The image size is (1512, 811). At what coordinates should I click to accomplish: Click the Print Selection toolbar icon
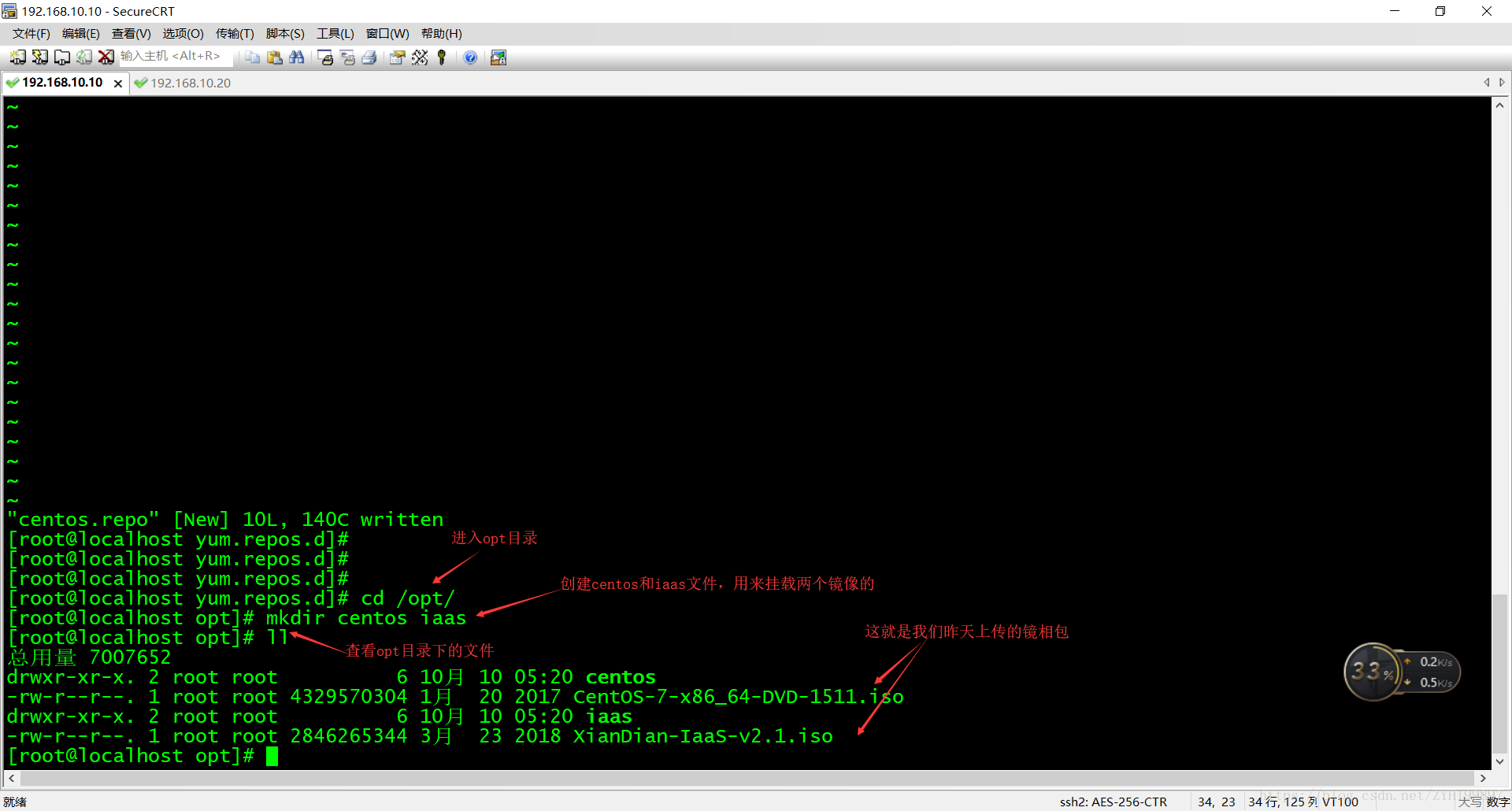[x=347, y=57]
